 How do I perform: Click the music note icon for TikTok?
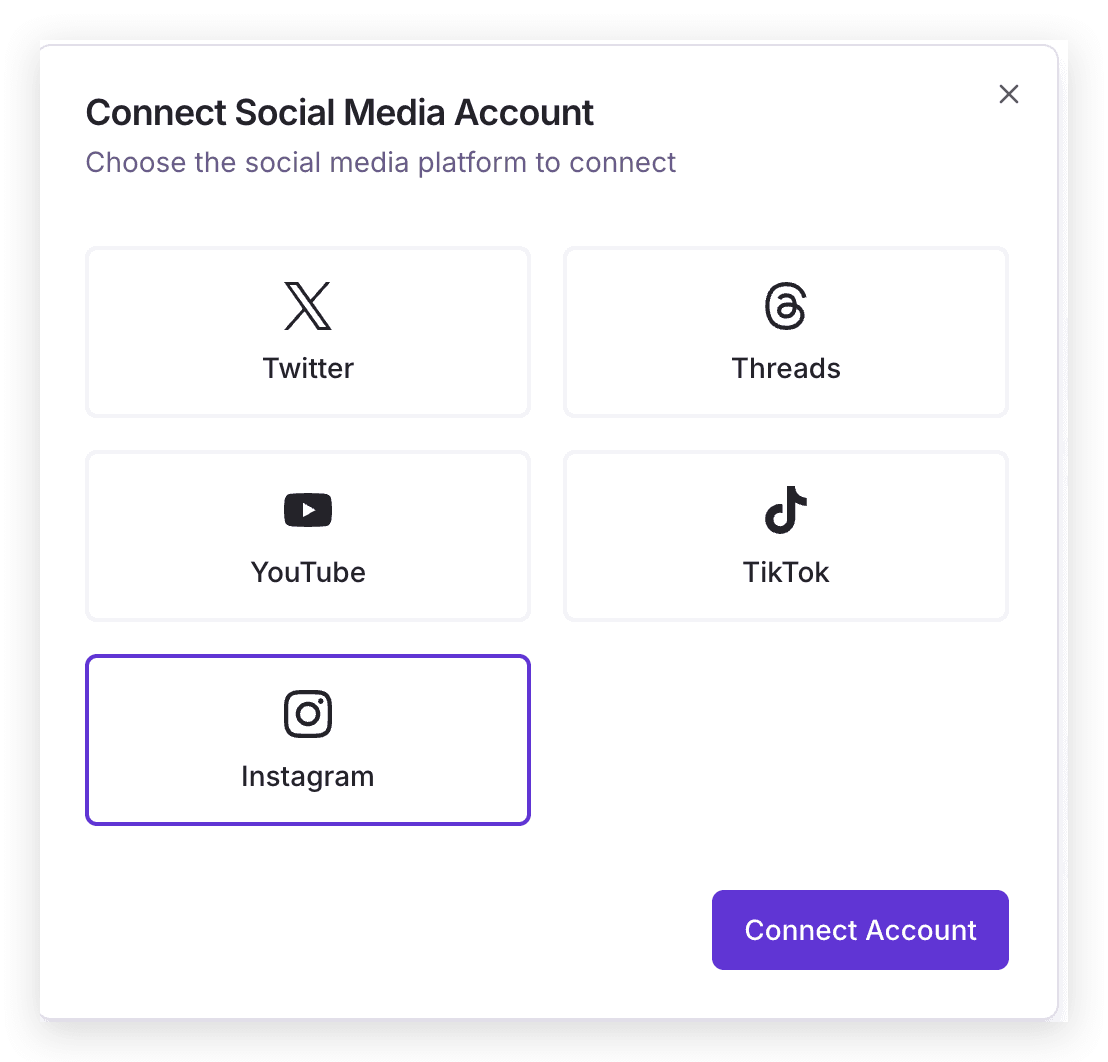click(786, 510)
